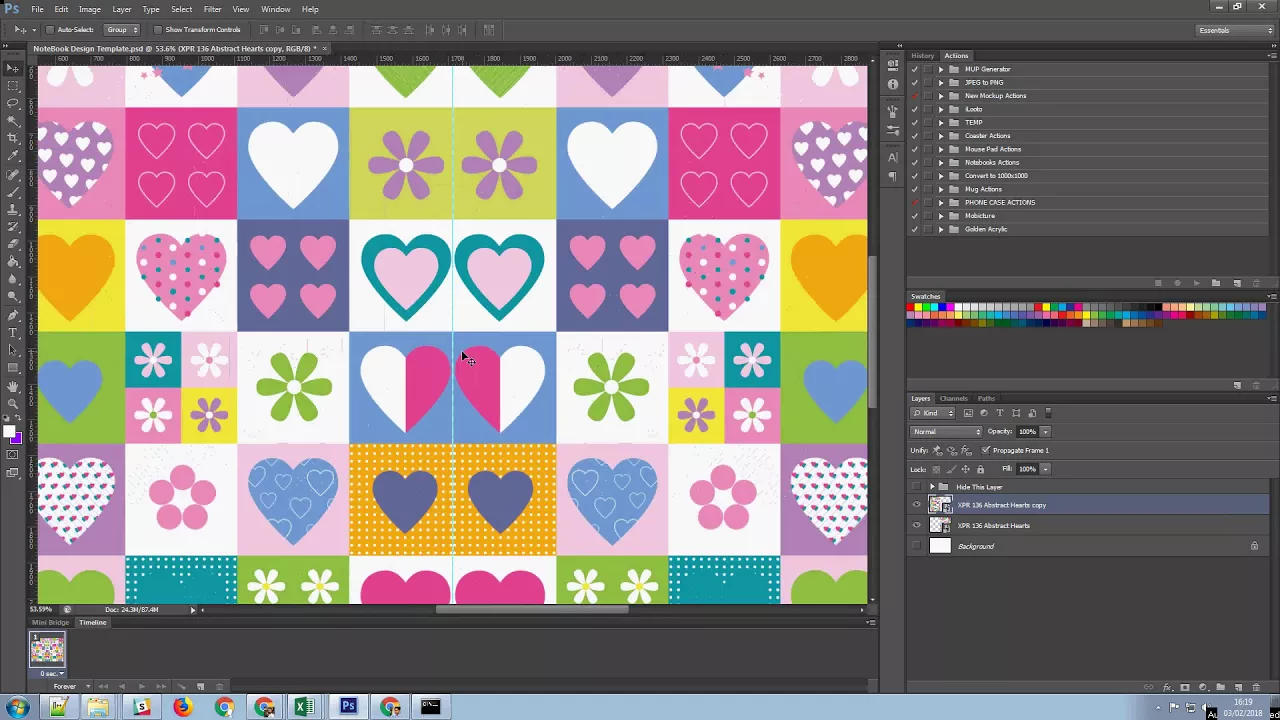Expand the Mug Actions folder
The width and height of the screenshot is (1280, 720).
point(940,189)
